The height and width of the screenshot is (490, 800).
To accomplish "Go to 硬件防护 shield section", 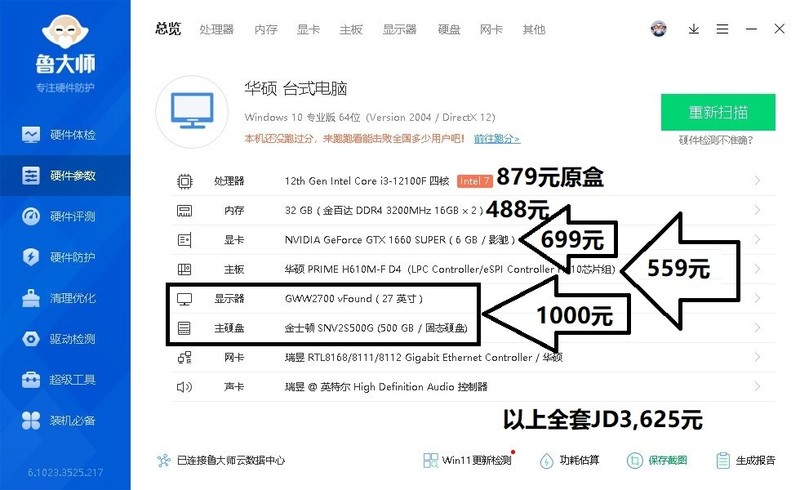I will point(65,257).
